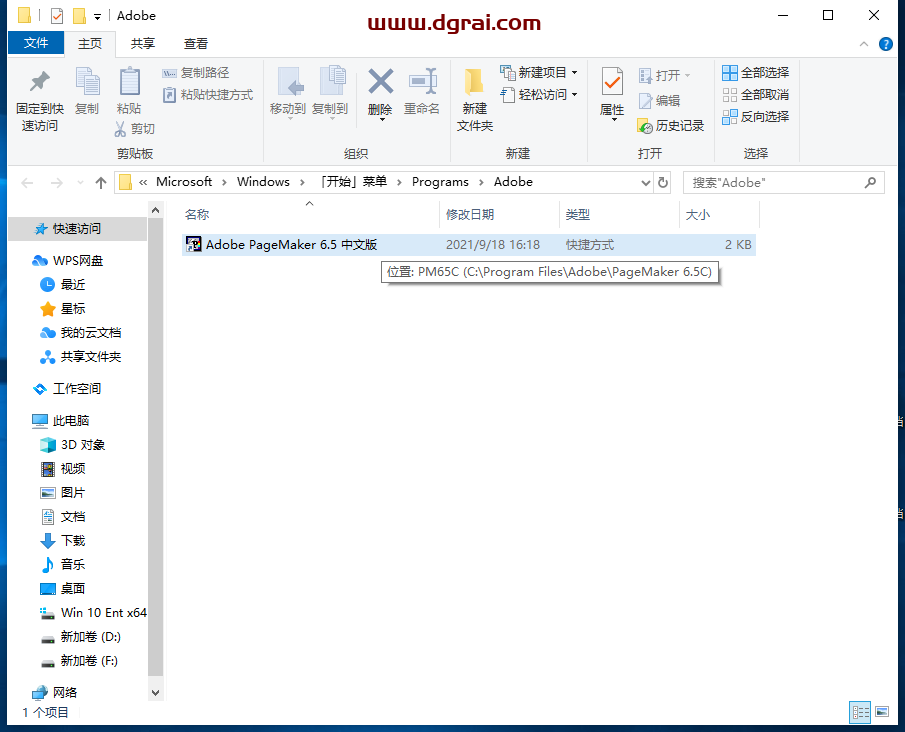The height and width of the screenshot is (732, 905).
Task: Collapse the 此电脑 tree node
Action: (x=23, y=420)
